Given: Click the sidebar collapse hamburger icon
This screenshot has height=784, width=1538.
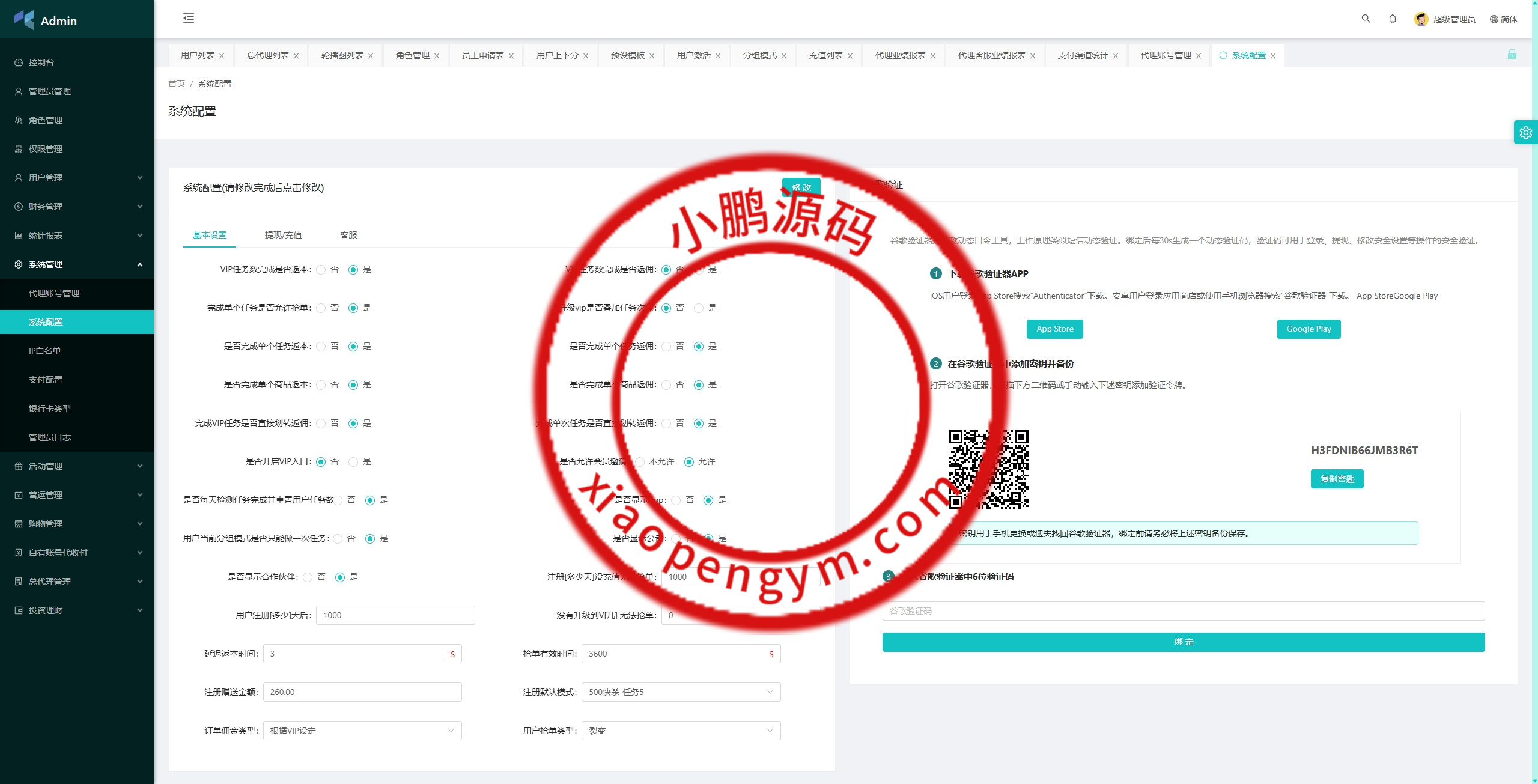Looking at the screenshot, I should pos(189,18).
